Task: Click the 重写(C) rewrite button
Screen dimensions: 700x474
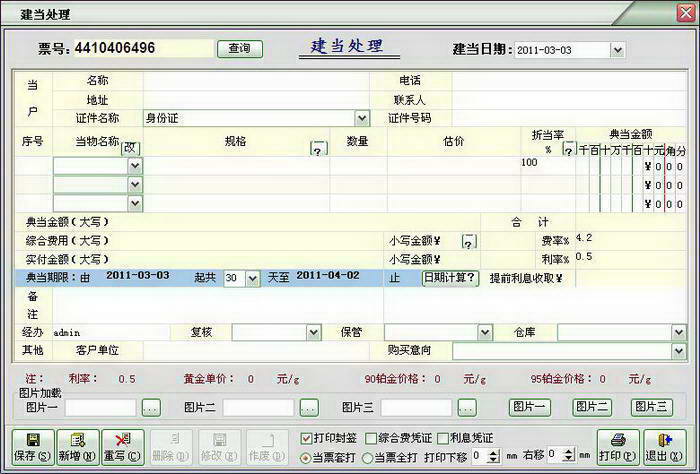Action: tap(123, 447)
